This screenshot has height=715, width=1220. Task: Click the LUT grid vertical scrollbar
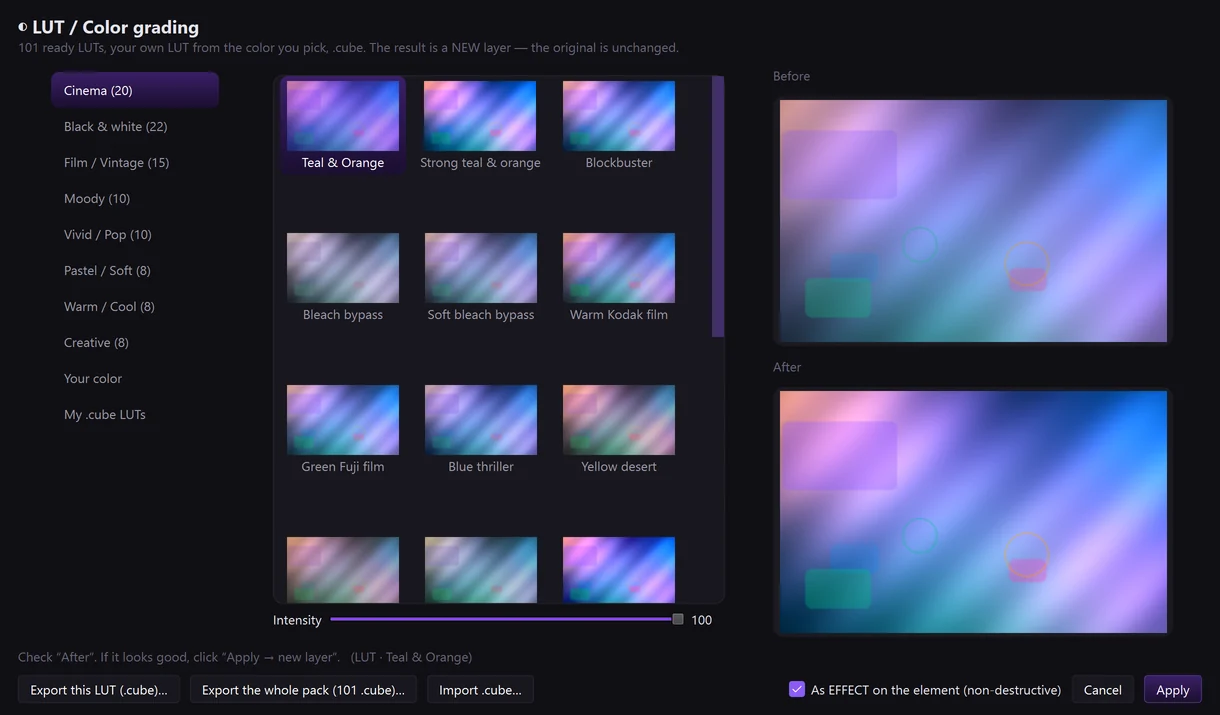point(718,207)
